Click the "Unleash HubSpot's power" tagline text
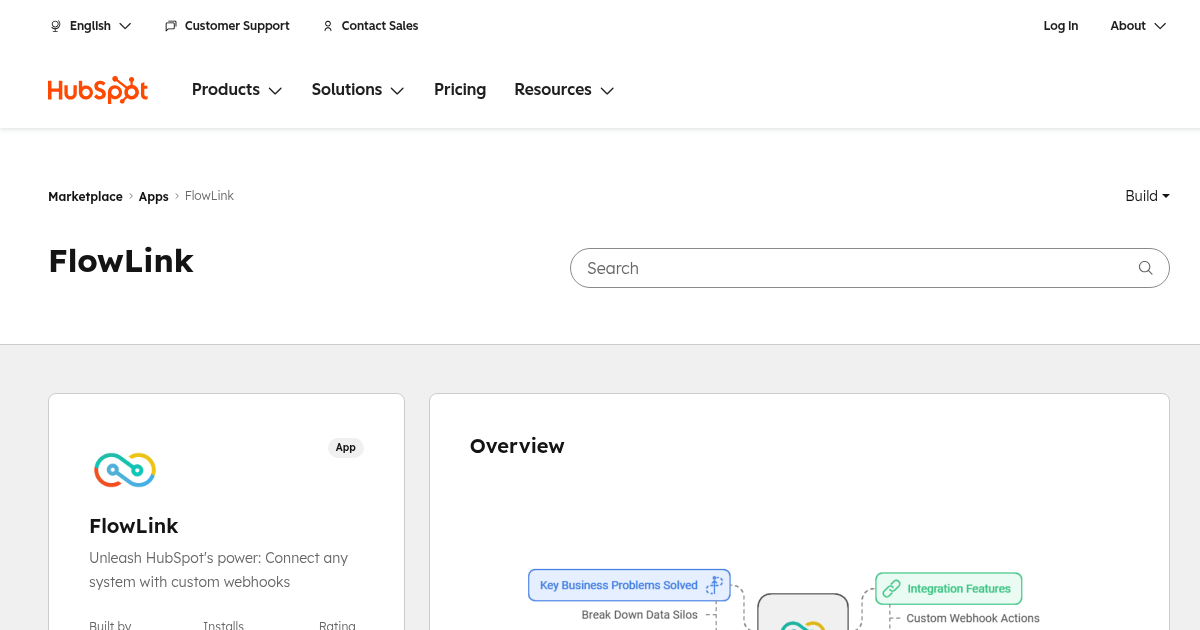 coord(219,570)
